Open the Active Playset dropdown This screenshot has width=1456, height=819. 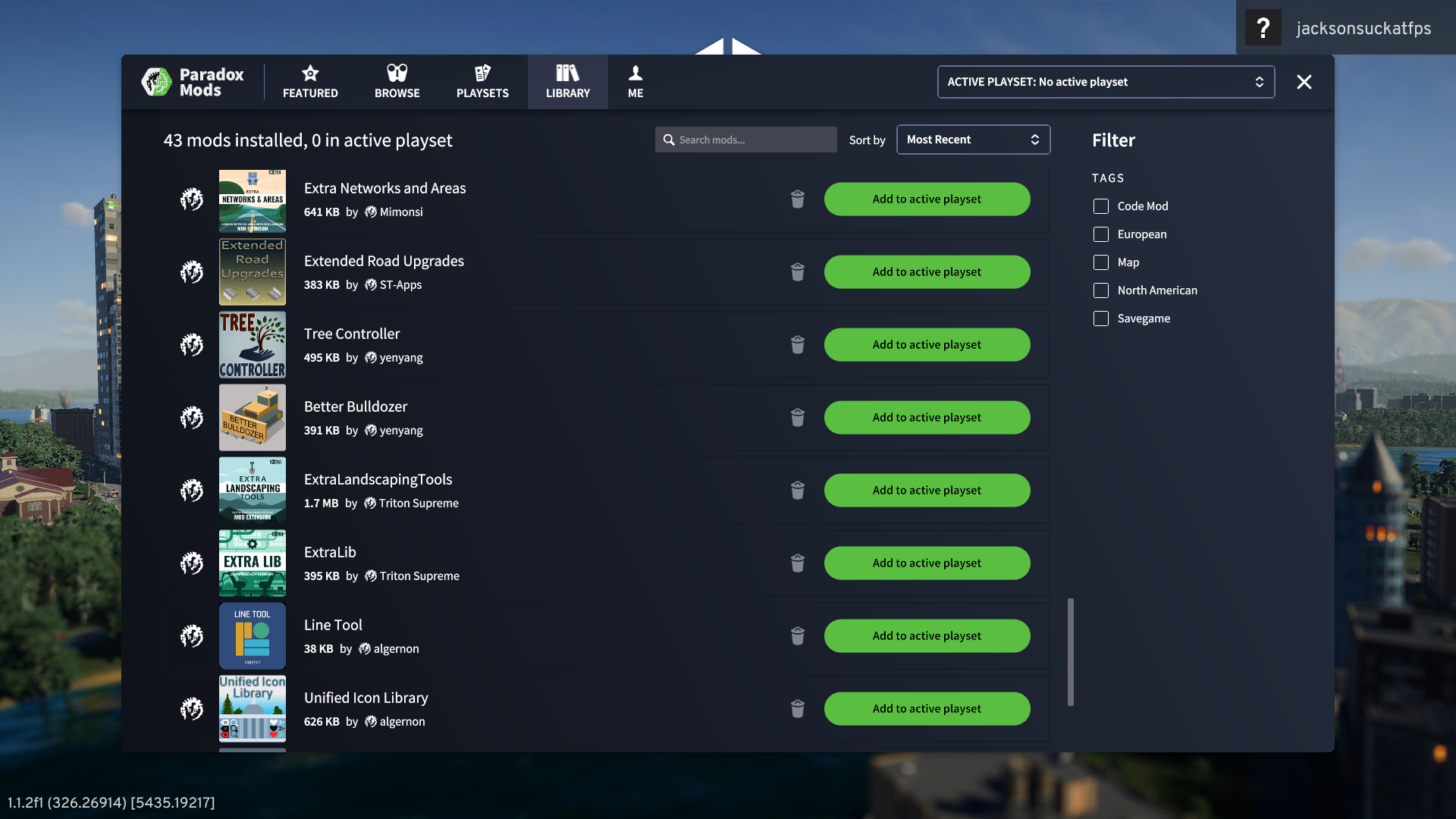tap(1106, 82)
